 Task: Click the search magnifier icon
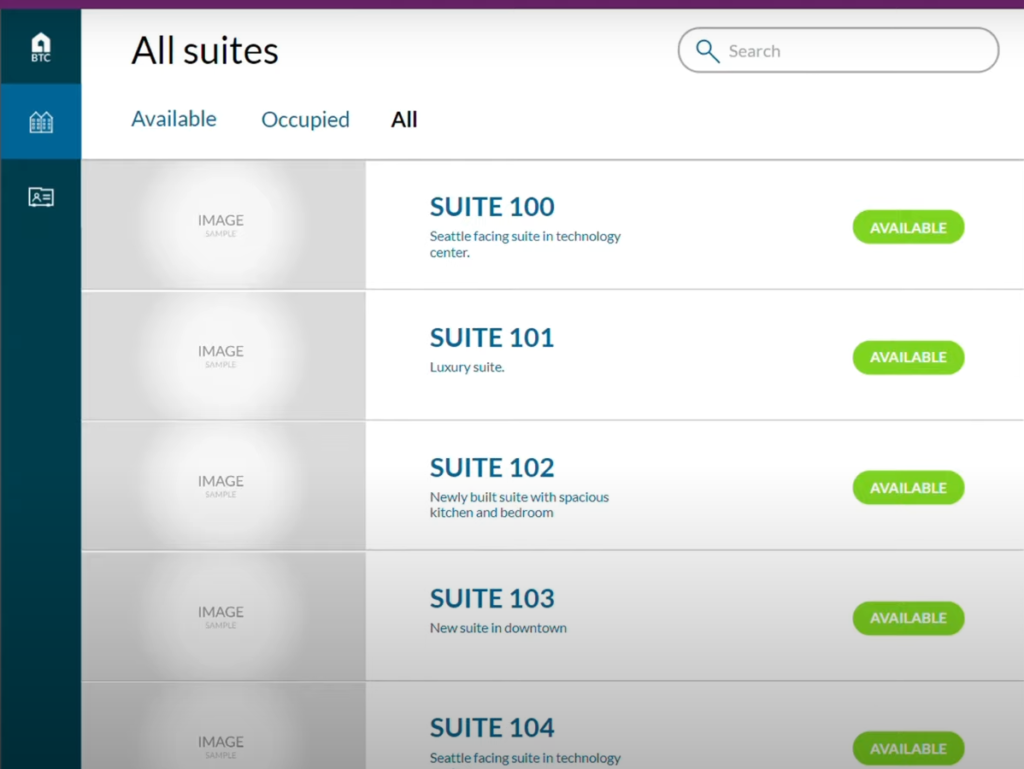[707, 51]
